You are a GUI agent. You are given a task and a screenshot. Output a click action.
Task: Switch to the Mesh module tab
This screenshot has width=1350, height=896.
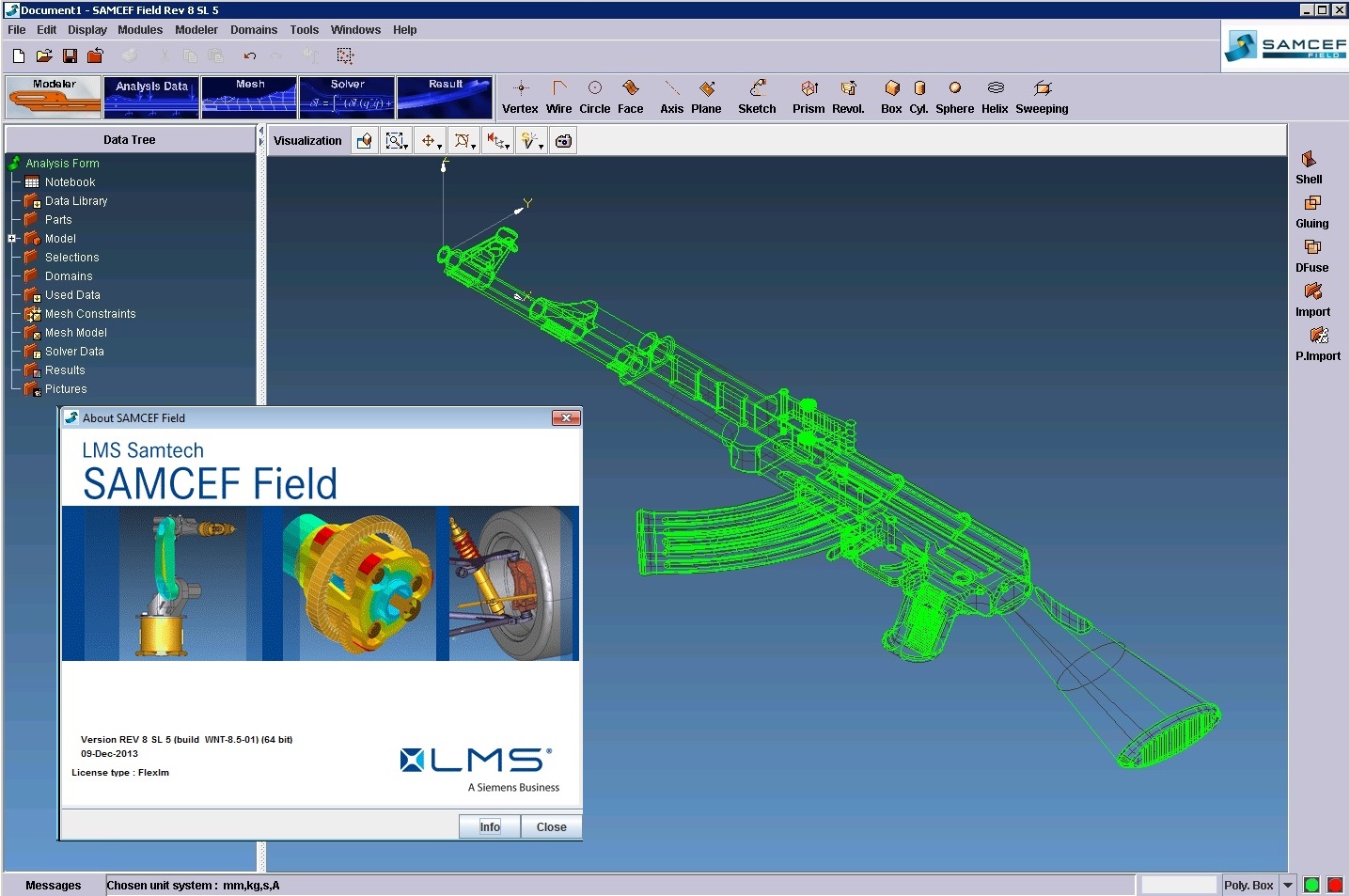(249, 98)
